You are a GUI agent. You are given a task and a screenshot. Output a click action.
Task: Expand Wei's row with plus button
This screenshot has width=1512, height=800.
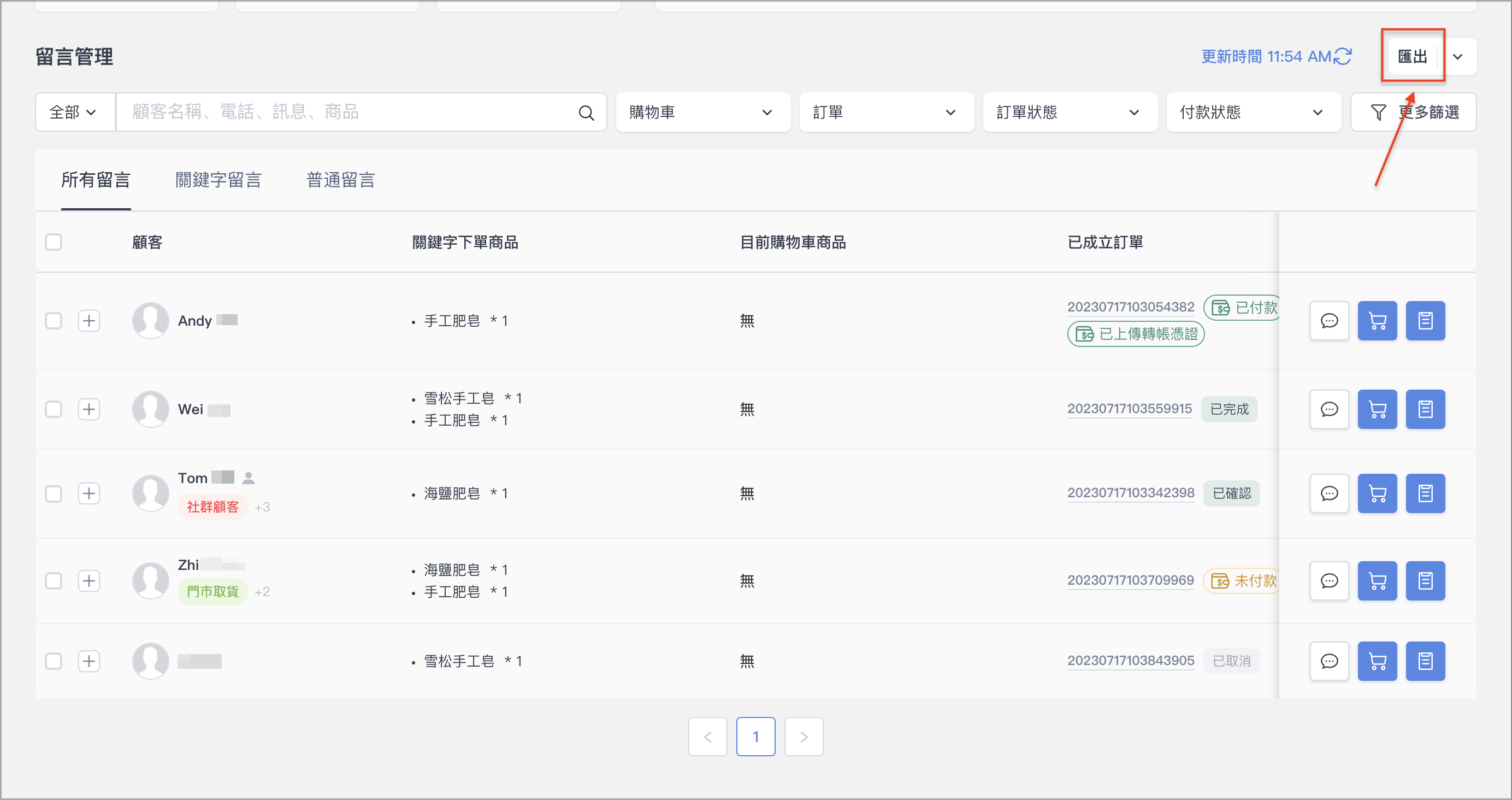click(x=88, y=409)
